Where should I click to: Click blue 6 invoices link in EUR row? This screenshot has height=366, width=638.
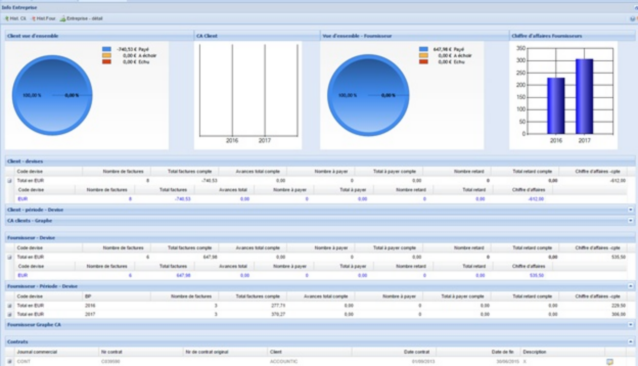click(130, 276)
